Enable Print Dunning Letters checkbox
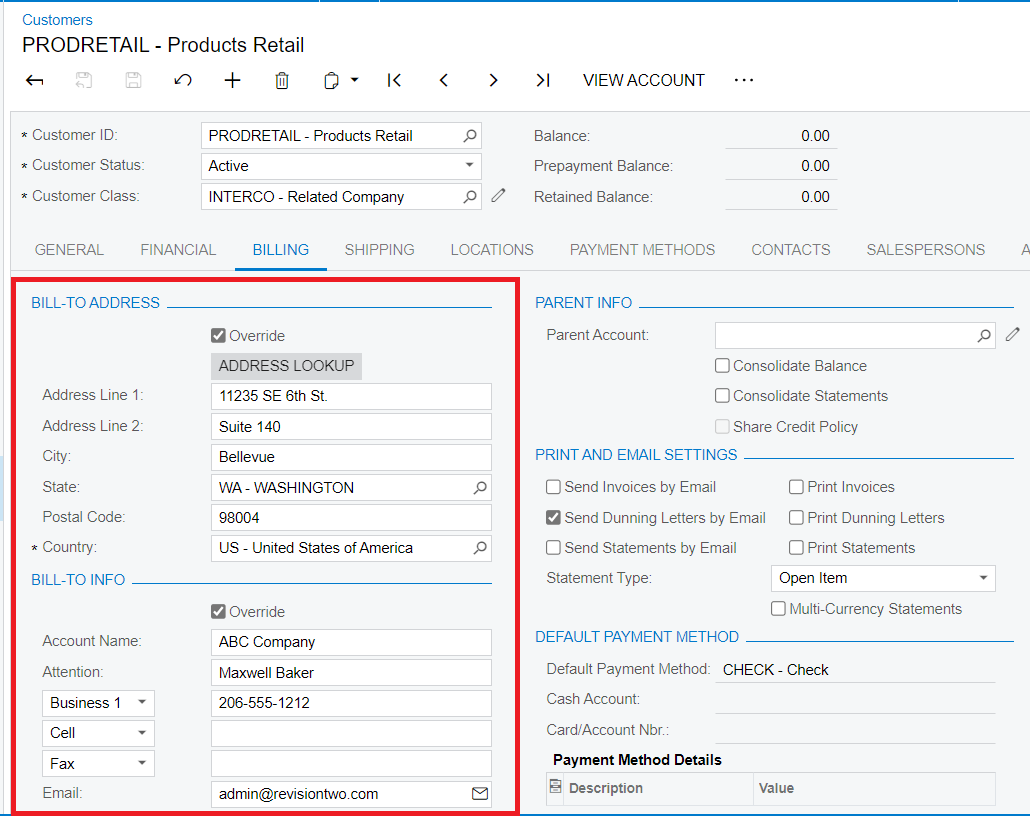This screenshot has width=1030, height=816. tap(796, 518)
